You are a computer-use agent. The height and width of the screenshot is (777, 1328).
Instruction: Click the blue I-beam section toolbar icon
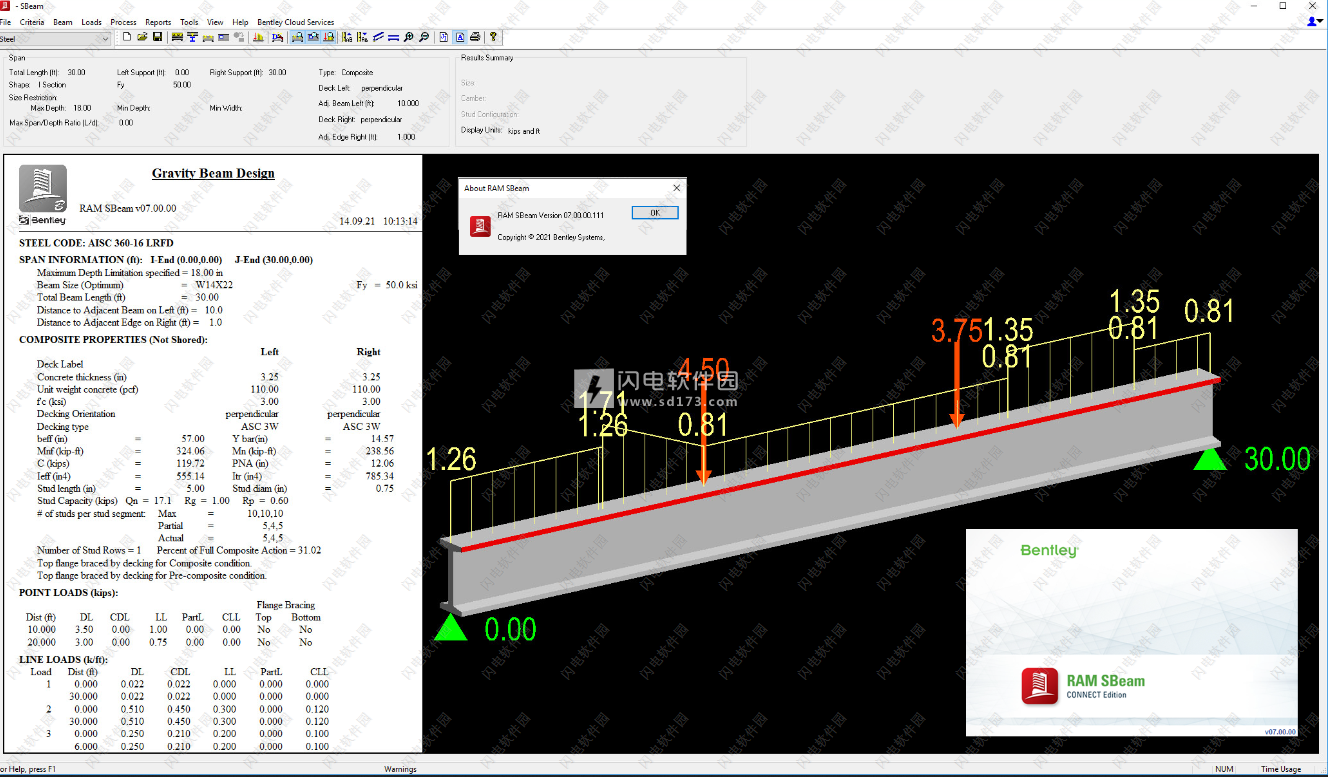tap(192, 37)
